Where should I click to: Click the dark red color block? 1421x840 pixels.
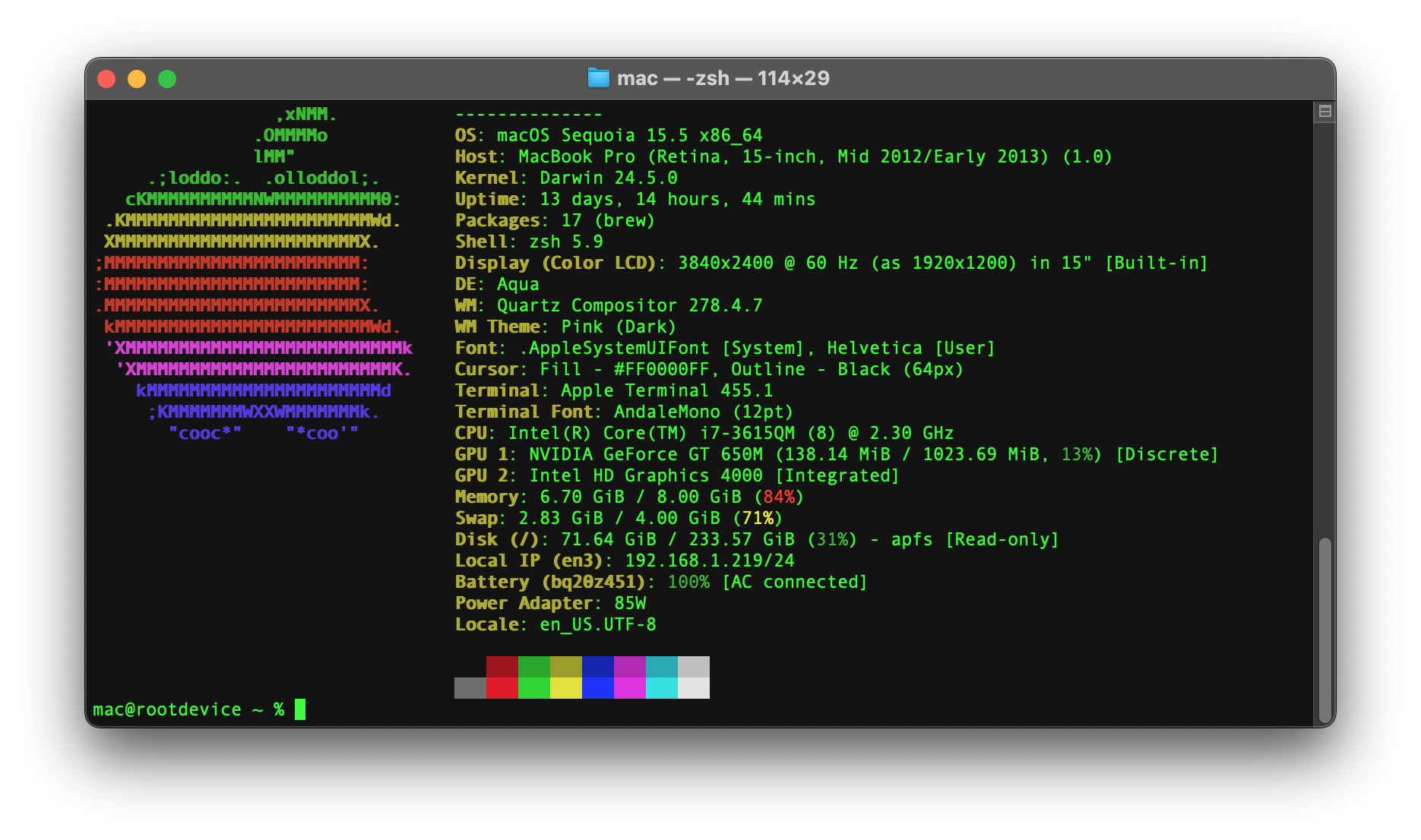[x=502, y=667]
